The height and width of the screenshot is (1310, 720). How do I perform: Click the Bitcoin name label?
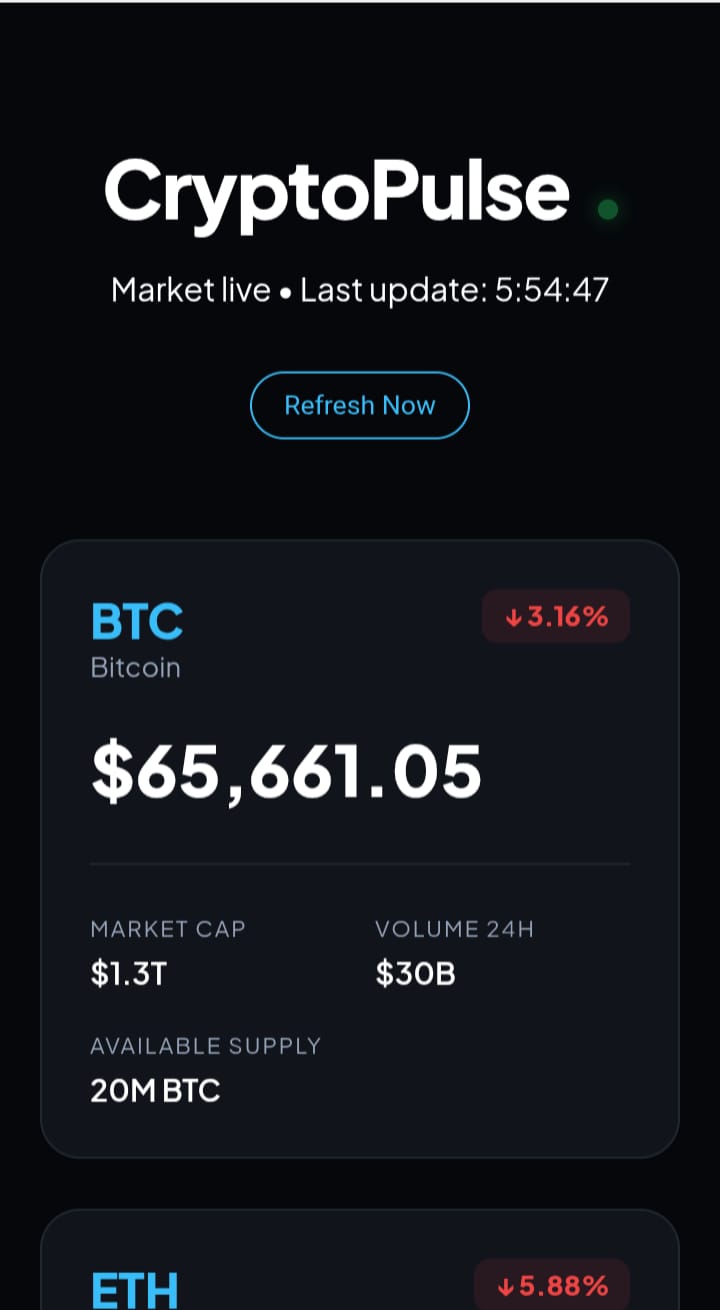tap(136, 667)
